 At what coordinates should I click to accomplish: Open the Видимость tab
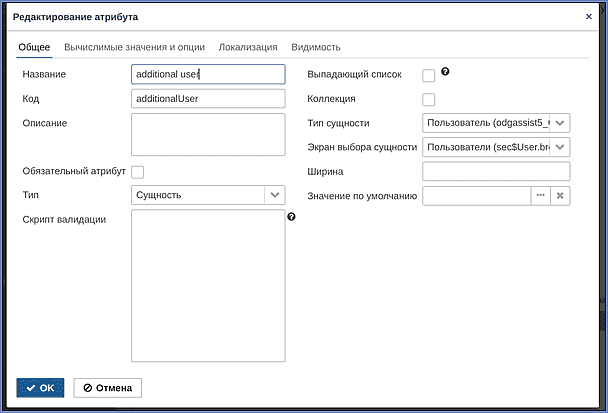pyautogui.click(x=316, y=47)
